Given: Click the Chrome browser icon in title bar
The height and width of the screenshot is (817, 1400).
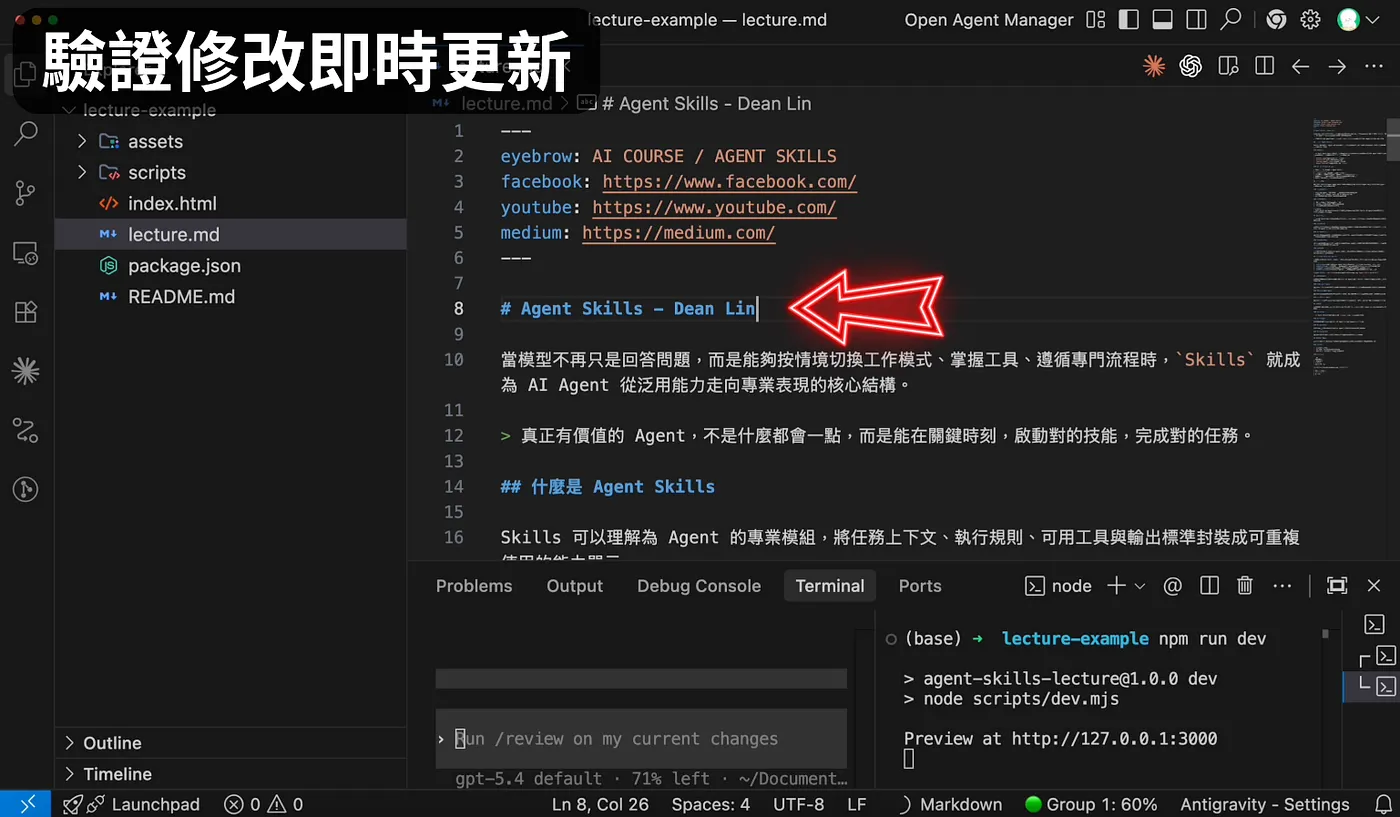Looking at the screenshot, I should point(1275,20).
